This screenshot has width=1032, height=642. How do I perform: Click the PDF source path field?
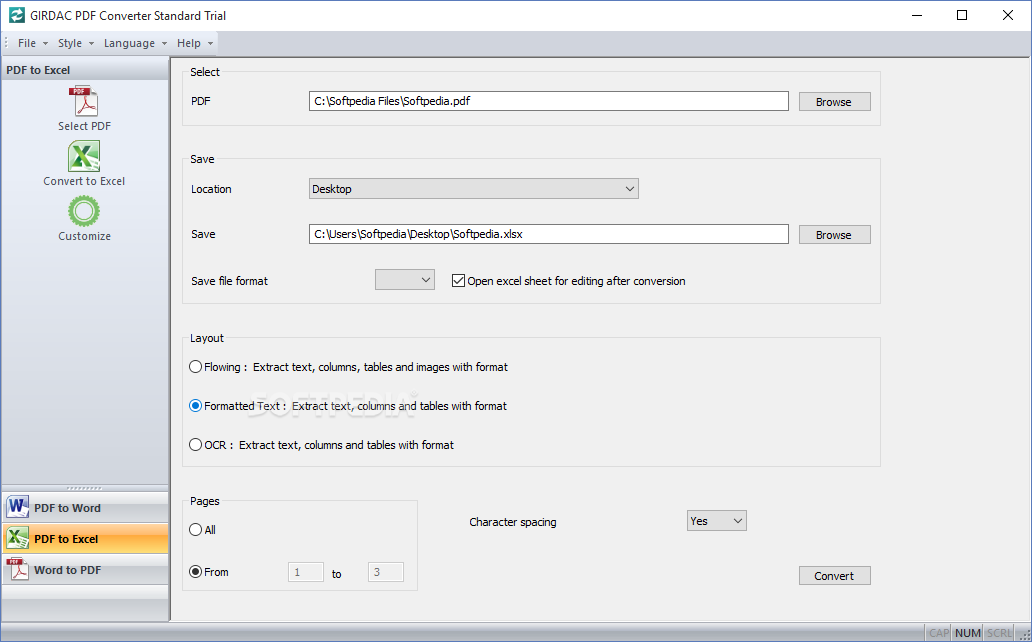coord(548,101)
